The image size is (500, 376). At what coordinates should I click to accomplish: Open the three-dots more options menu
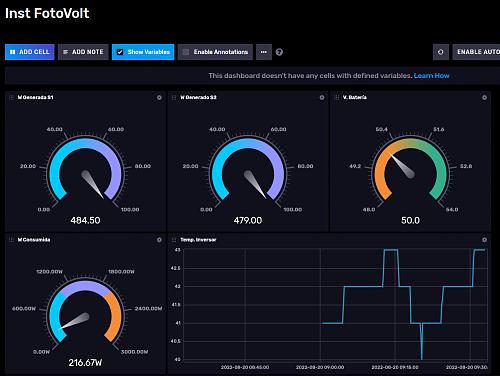pyautogui.click(x=264, y=52)
